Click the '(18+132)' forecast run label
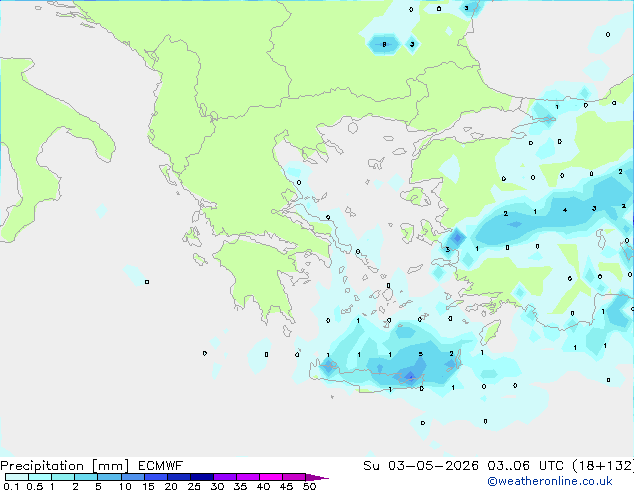This screenshot has width=634, height=490. (x=603, y=466)
